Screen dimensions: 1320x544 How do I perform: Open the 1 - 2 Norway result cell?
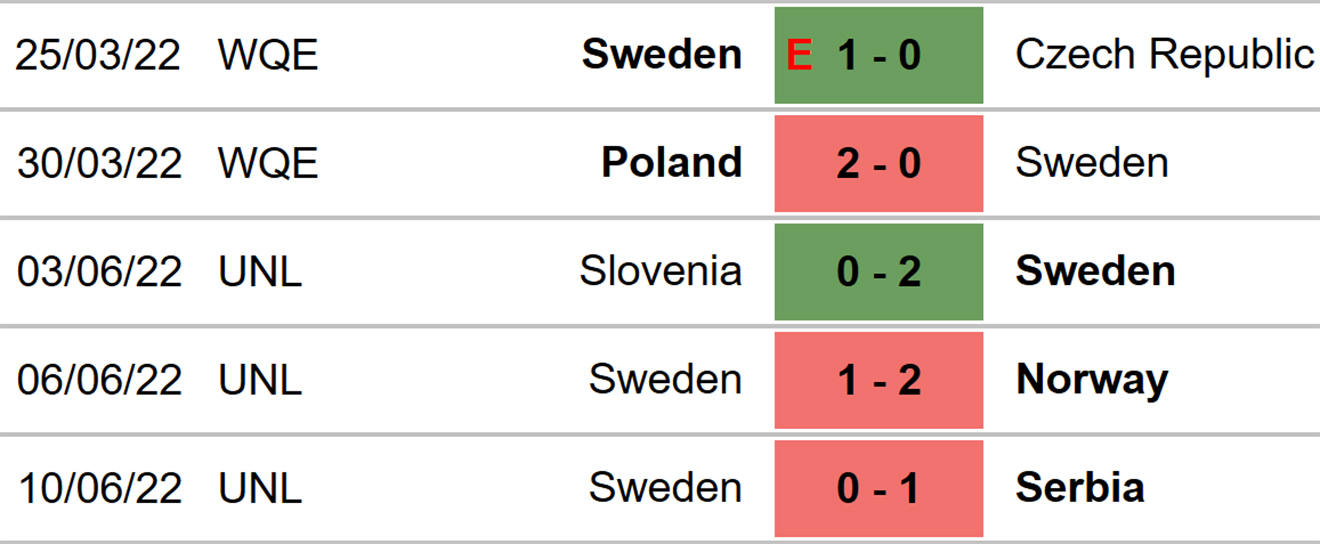coord(878,380)
